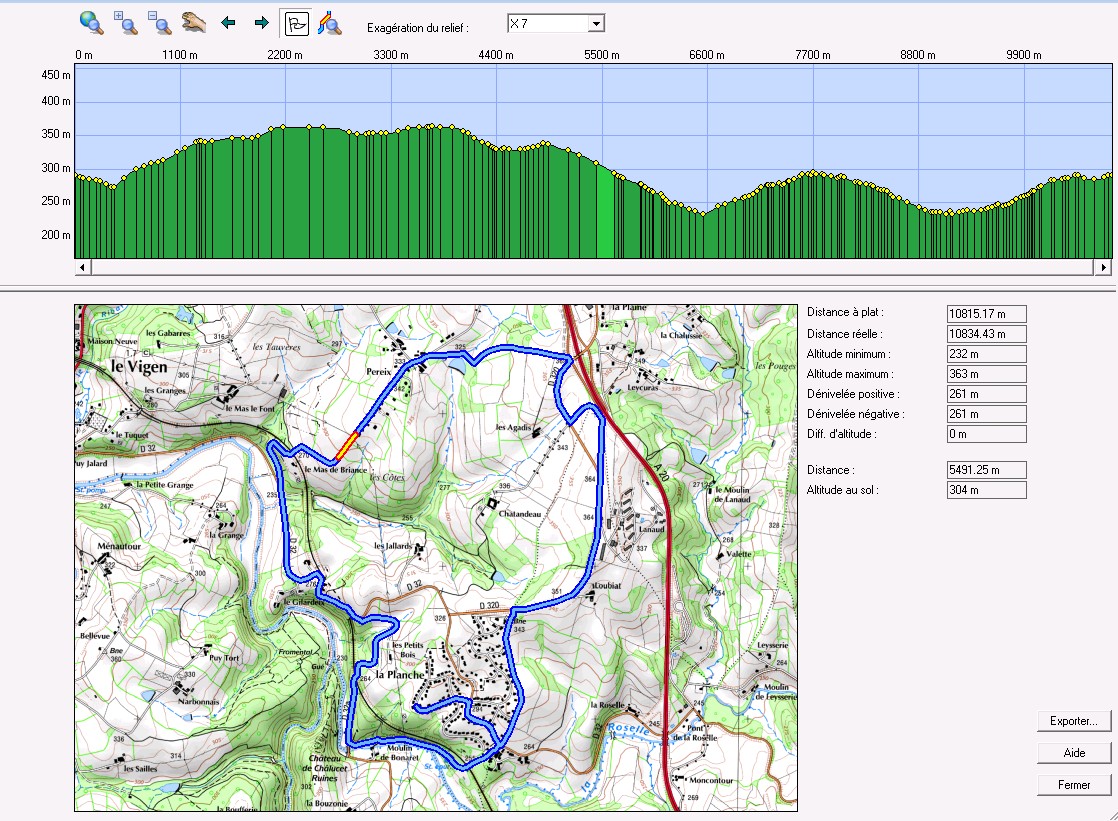Screen dimensions: 1118x821
Task: Activate the hand pan tool
Action: pos(193,22)
